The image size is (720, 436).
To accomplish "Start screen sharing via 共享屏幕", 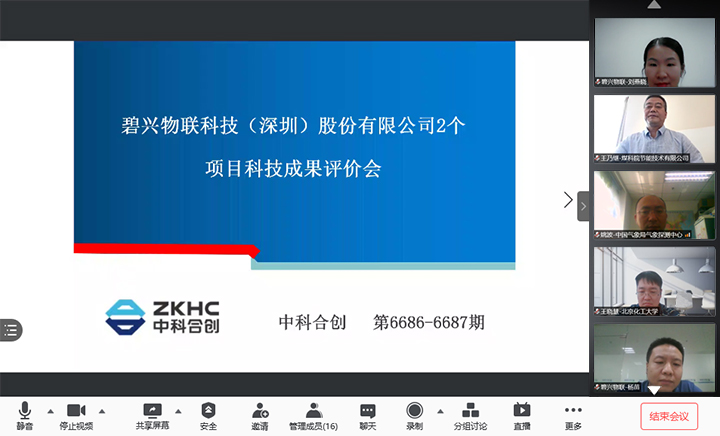I will (152, 416).
